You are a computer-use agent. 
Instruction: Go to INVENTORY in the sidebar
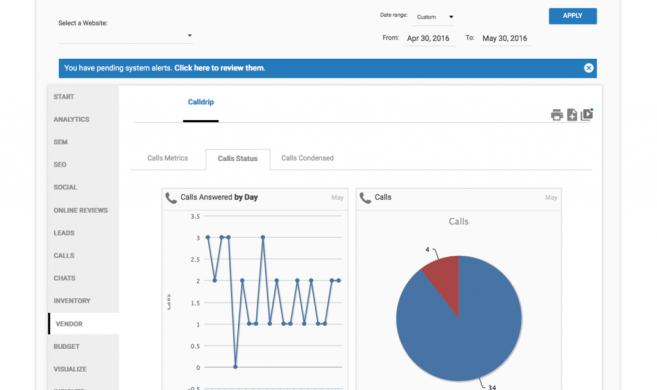[x=72, y=301]
